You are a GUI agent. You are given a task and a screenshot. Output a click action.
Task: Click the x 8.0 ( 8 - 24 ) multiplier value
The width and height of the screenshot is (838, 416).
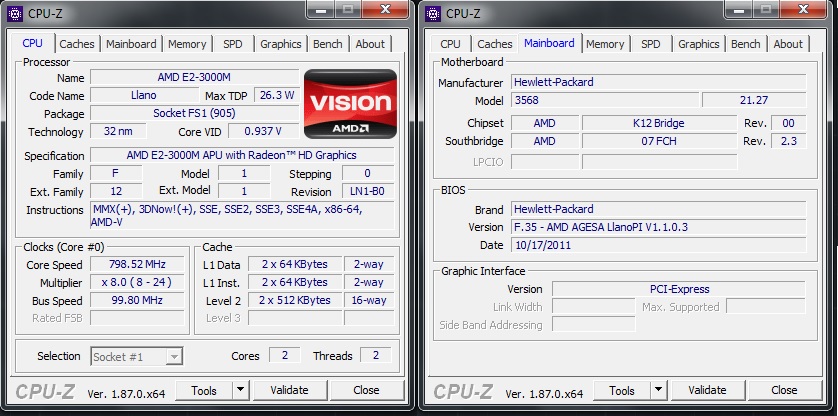coord(137,282)
